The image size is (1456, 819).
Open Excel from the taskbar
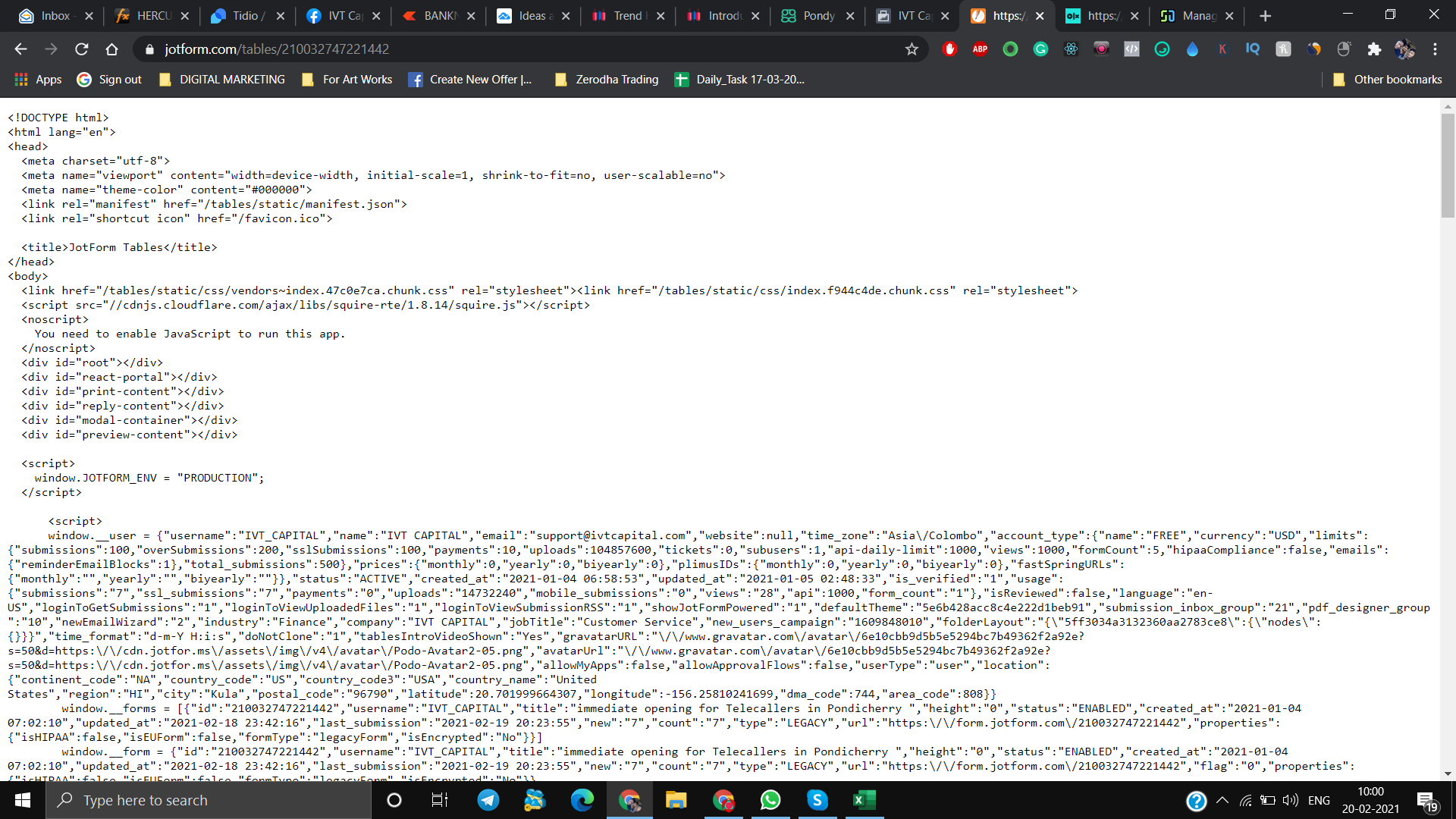coord(864,800)
